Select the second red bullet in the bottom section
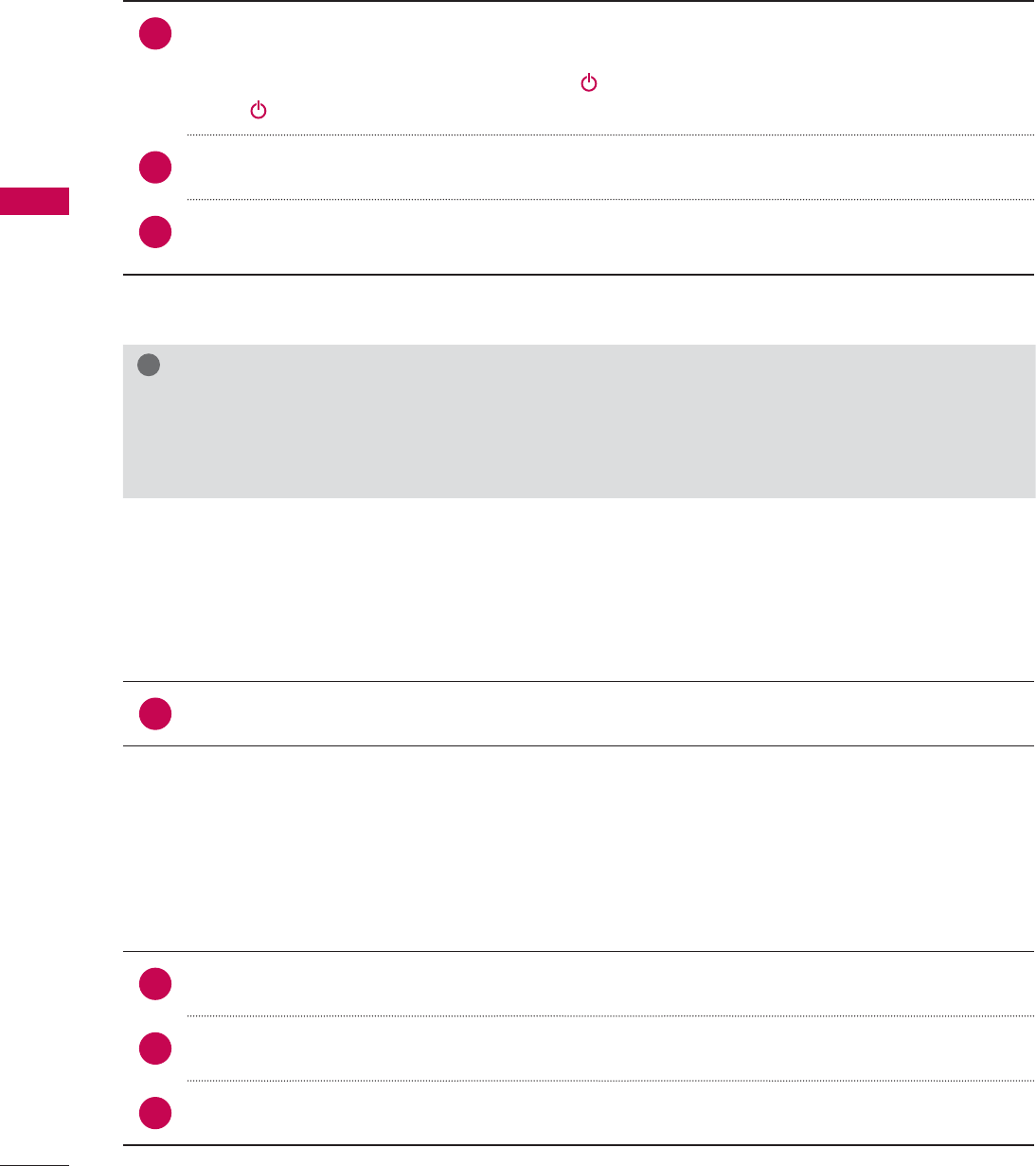The width and height of the screenshot is (1036, 1166). [155, 1049]
